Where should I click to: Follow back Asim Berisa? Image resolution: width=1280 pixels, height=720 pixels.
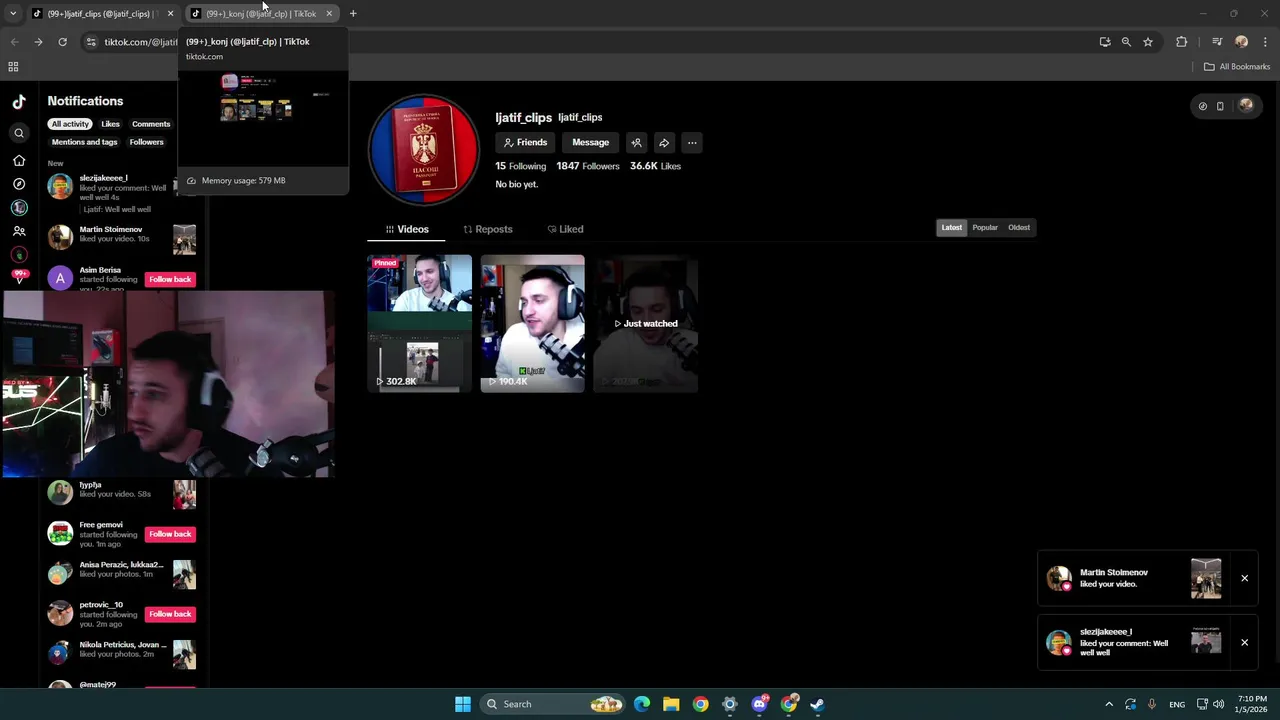(170, 279)
